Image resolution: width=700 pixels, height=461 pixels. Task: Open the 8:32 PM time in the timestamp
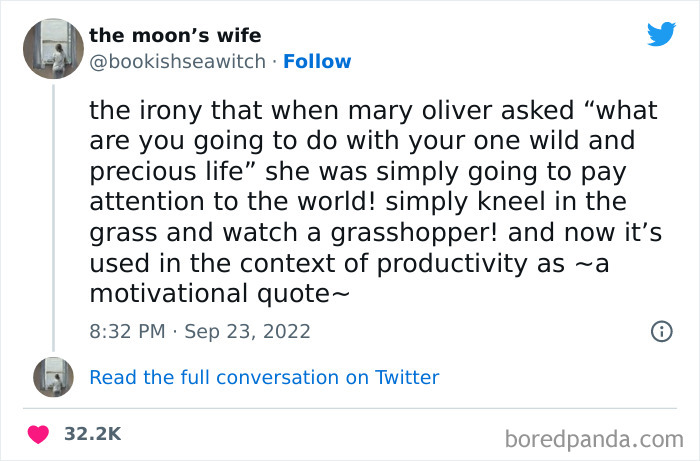pos(129,331)
